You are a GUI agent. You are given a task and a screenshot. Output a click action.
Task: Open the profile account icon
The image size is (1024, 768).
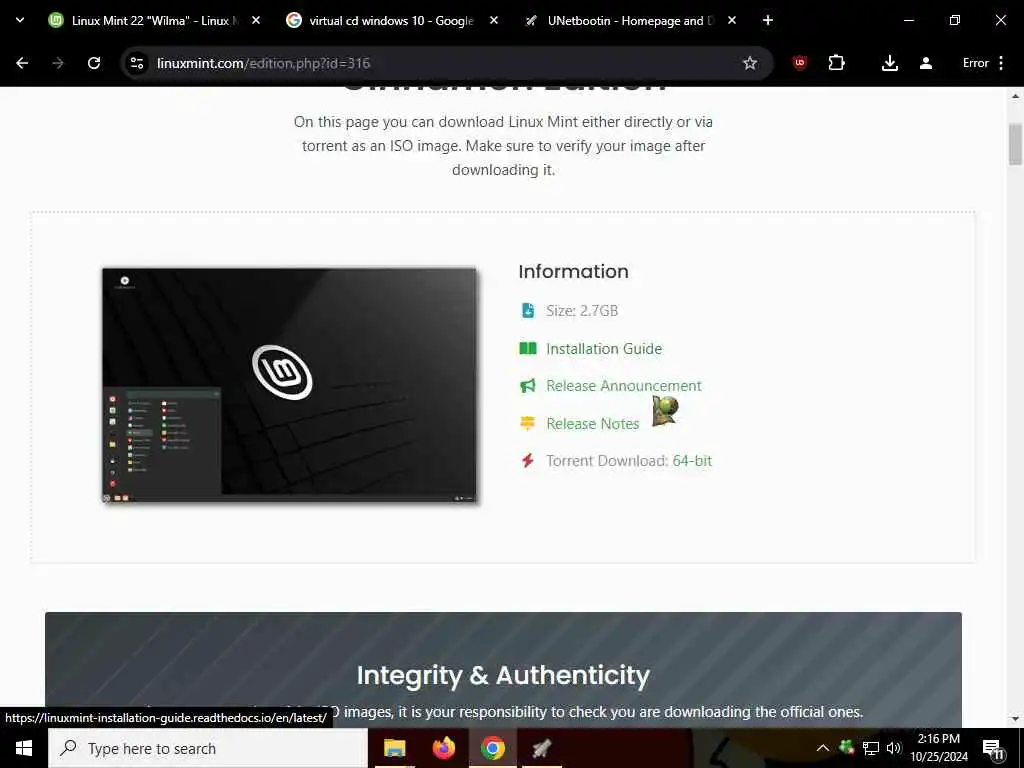point(925,63)
